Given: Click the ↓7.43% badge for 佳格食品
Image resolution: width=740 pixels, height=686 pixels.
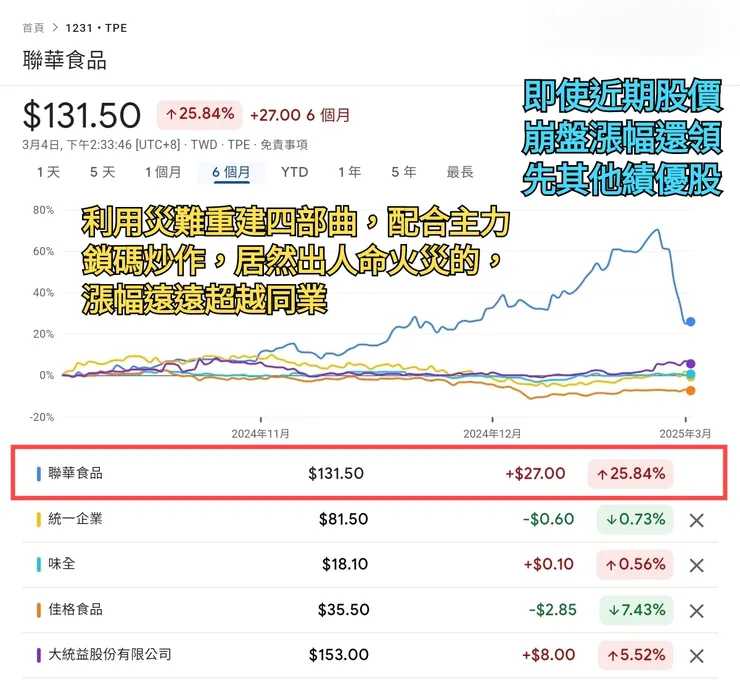Looking at the screenshot, I should coord(637,610).
